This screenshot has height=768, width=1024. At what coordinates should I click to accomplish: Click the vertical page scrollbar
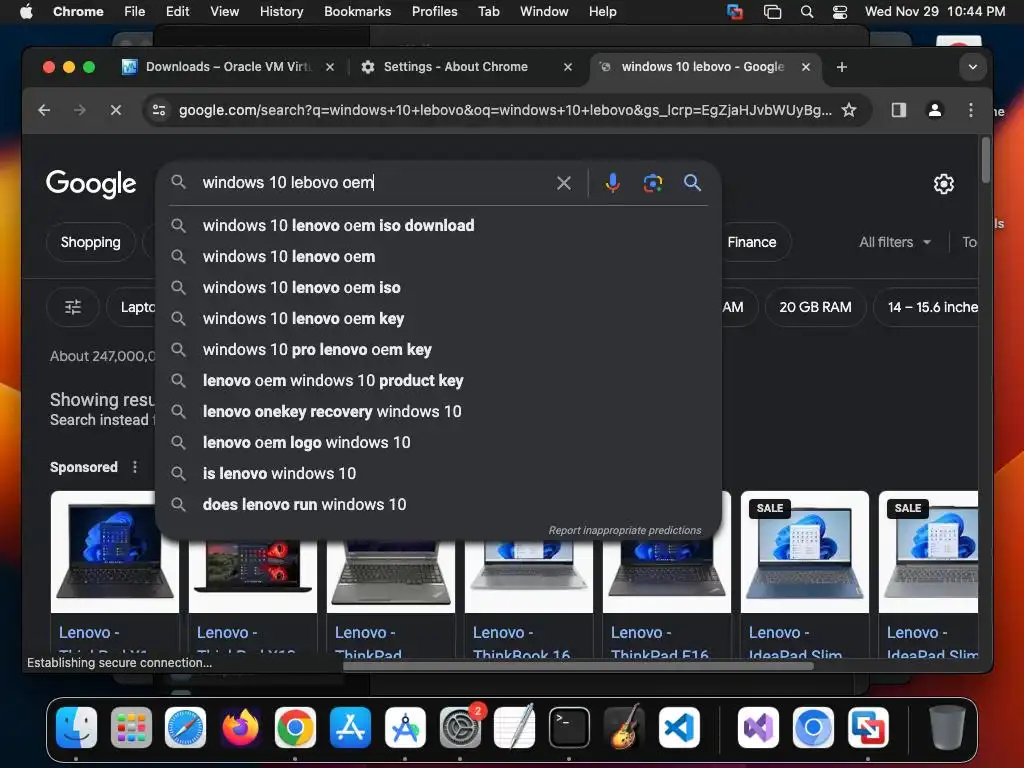[x=985, y=160]
